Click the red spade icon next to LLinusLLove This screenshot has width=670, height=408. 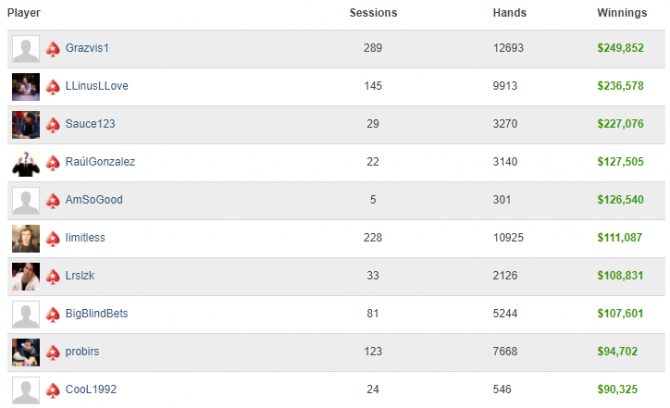tap(53, 87)
